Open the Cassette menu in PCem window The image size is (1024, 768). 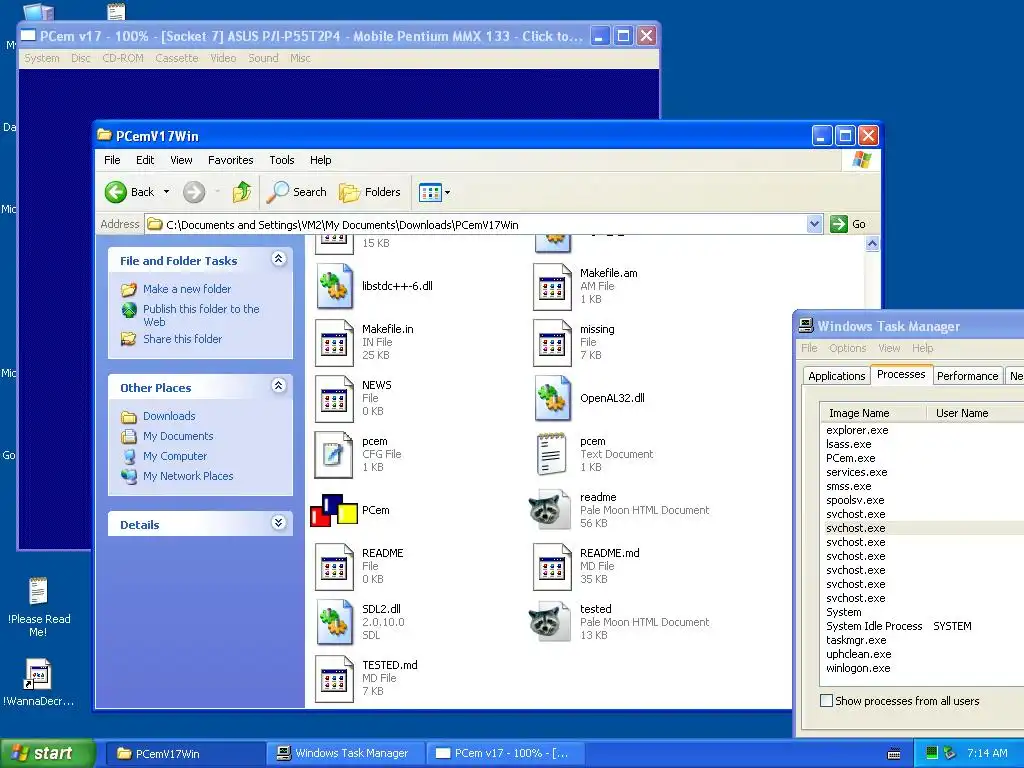176,58
